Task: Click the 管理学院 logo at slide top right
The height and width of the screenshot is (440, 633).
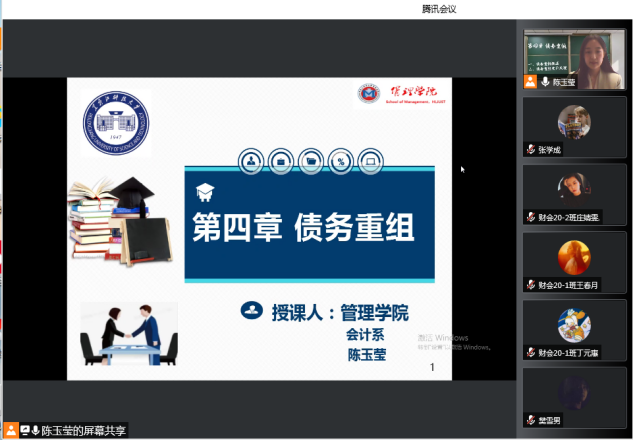Action: click(396, 94)
